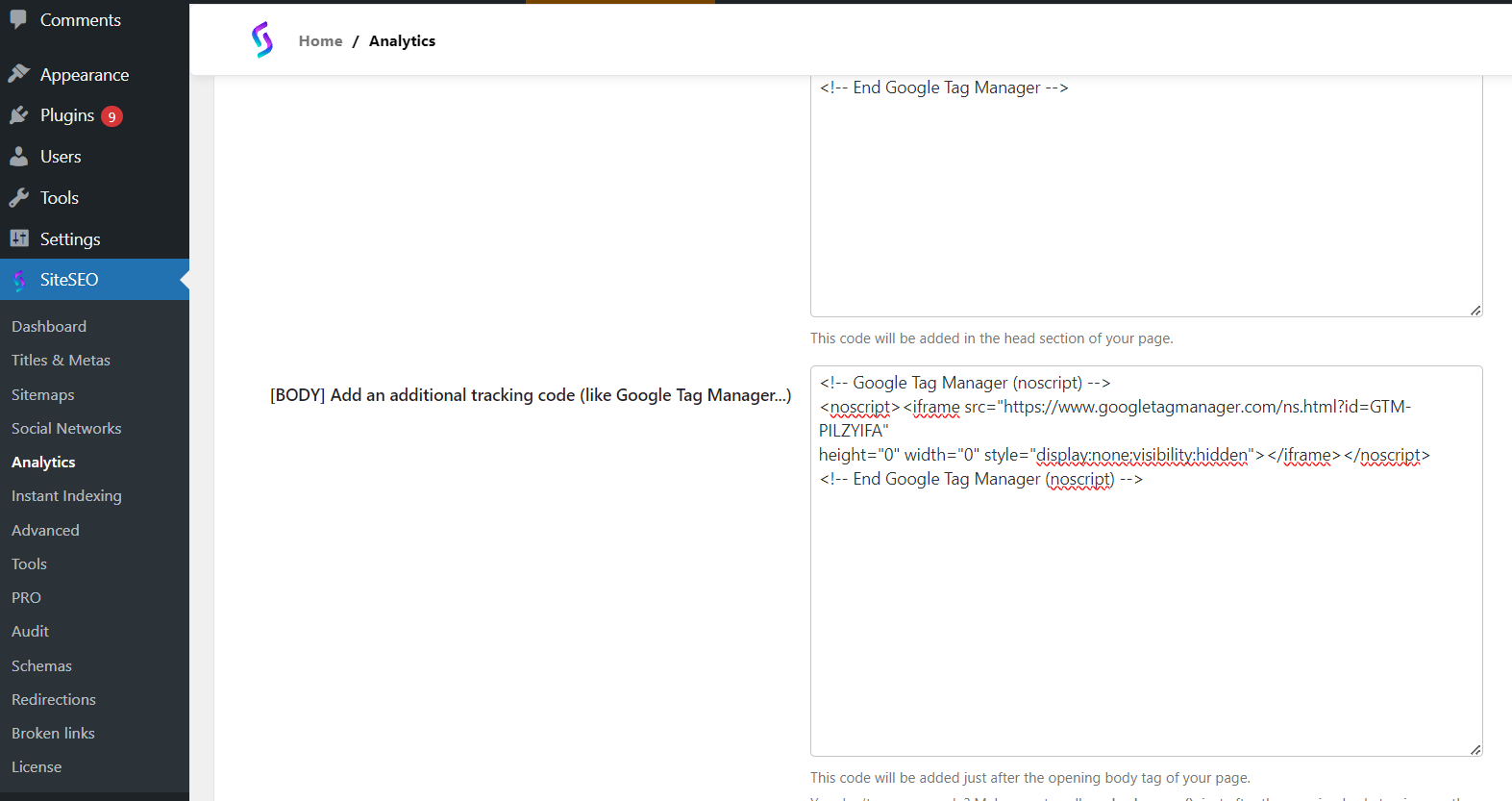Click the Analytics breadcrumb text
1512x801 pixels.
click(x=402, y=40)
